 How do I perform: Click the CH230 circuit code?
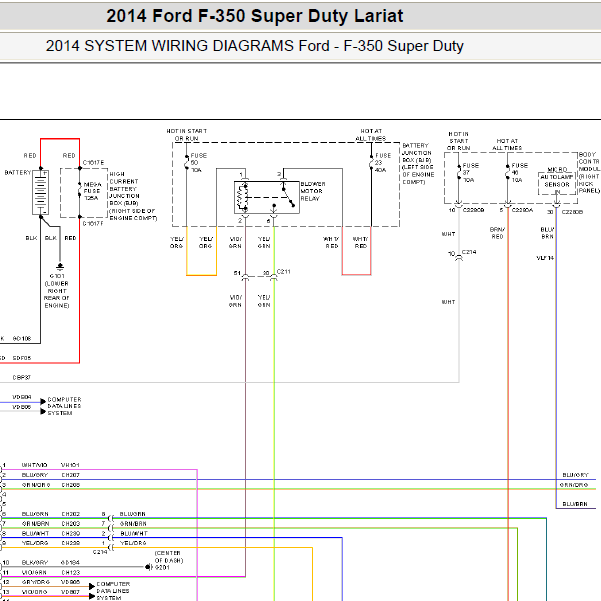[71, 534]
